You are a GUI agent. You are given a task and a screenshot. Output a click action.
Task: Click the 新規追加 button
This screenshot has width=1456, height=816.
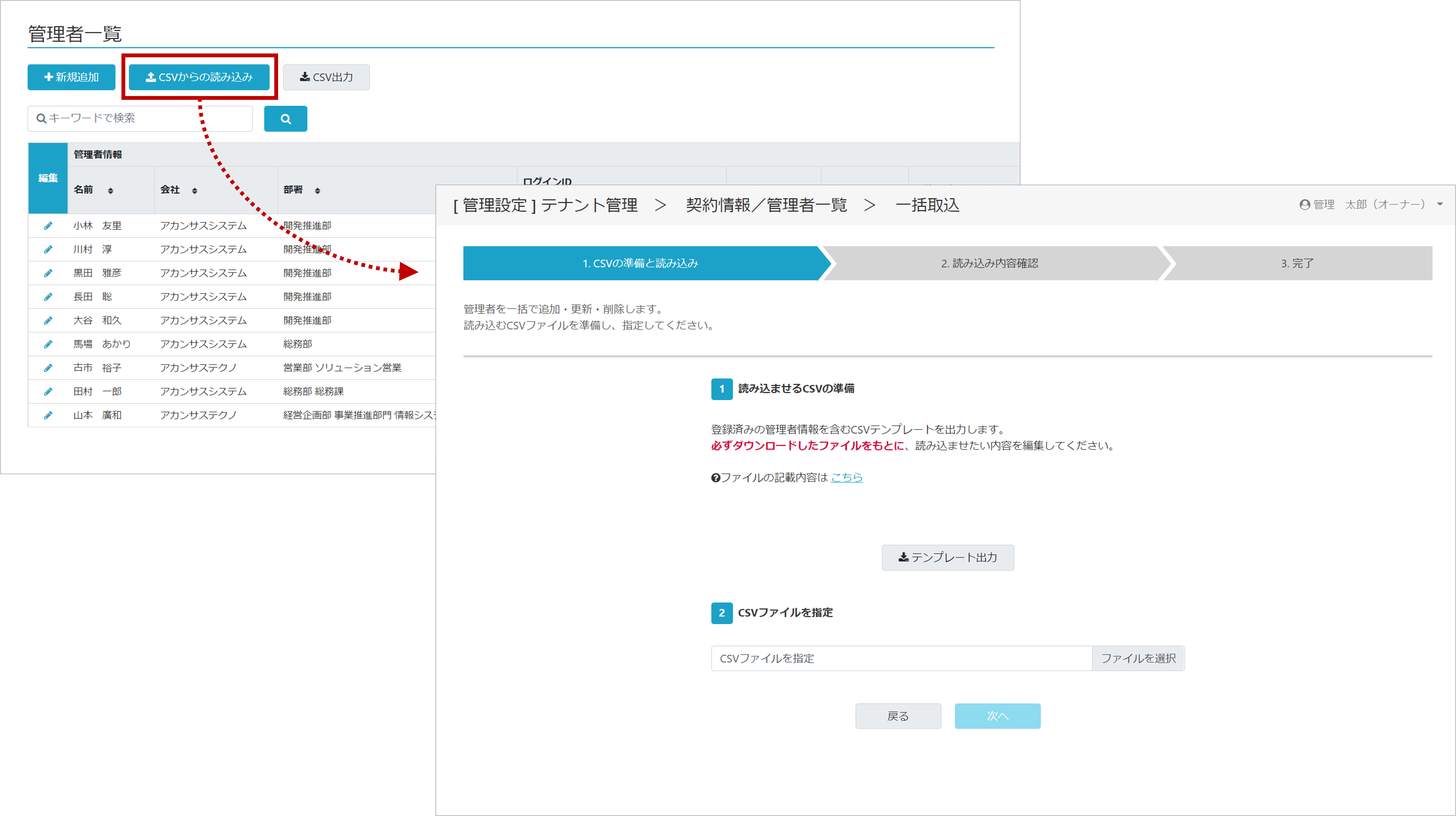[71, 77]
